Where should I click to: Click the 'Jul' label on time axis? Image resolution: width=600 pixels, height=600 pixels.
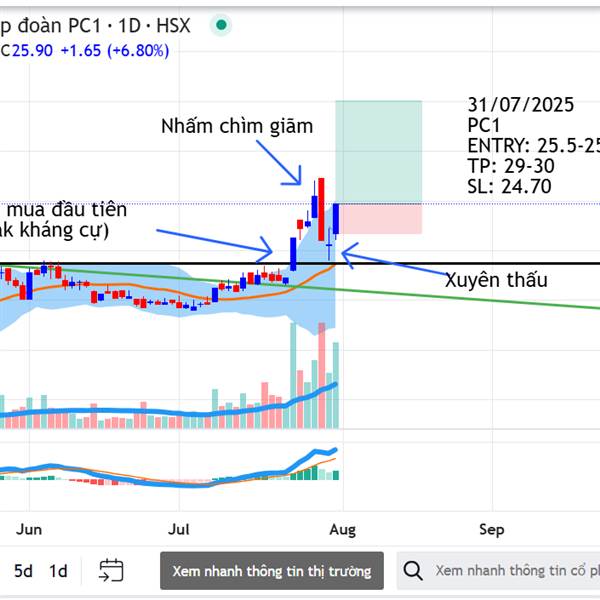(x=179, y=530)
